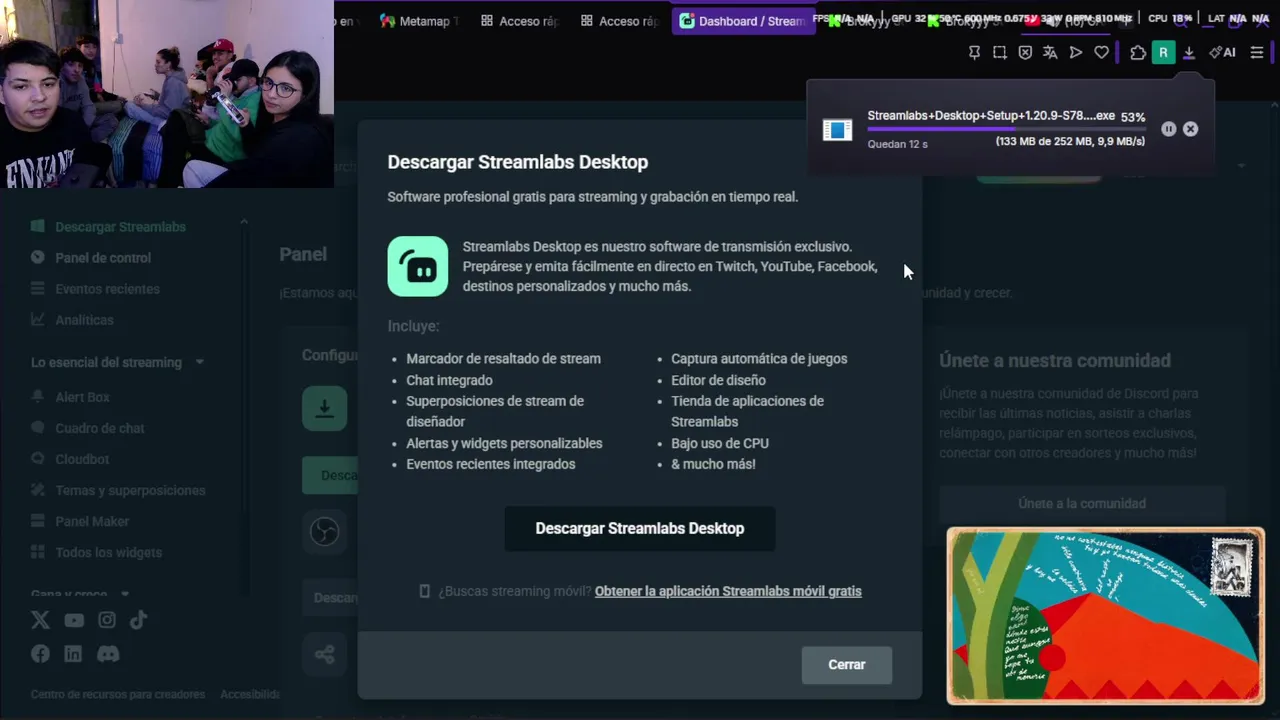The image size is (1280, 720).
Task: Open the browser easy setup menu icon
Action: click(x=1257, y=53)
